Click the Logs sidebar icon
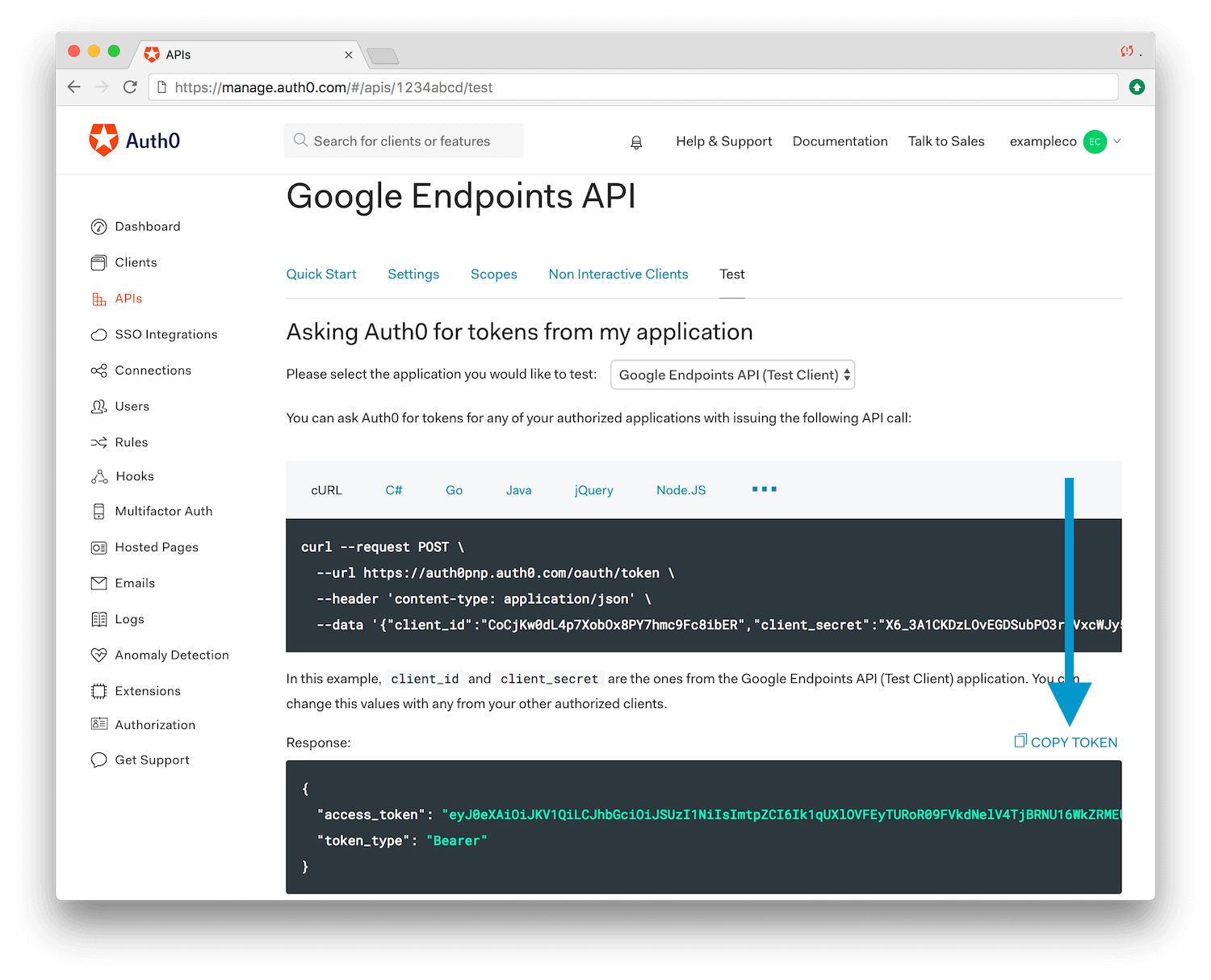This screenshot has height=980, width=1211. tap(98, 619)
